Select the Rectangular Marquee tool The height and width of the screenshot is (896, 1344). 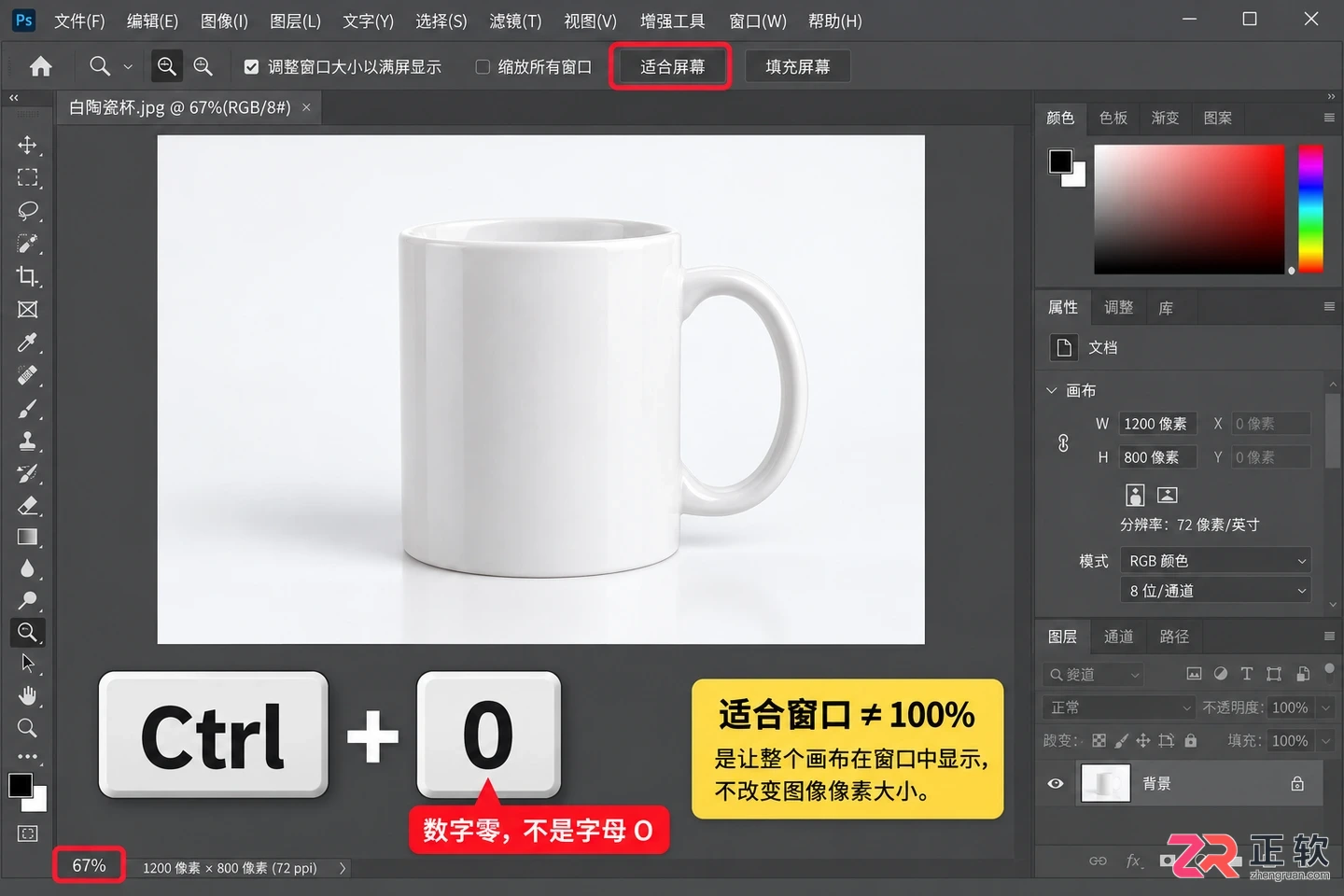click(27, 177)
